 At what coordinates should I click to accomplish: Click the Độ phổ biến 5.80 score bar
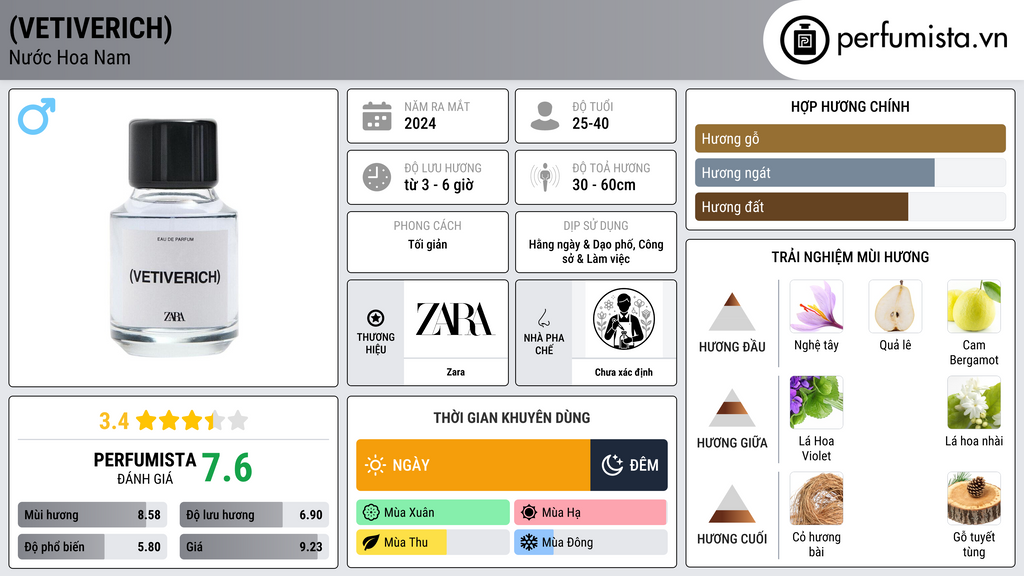pyautogui.click(x=93, y=547)
